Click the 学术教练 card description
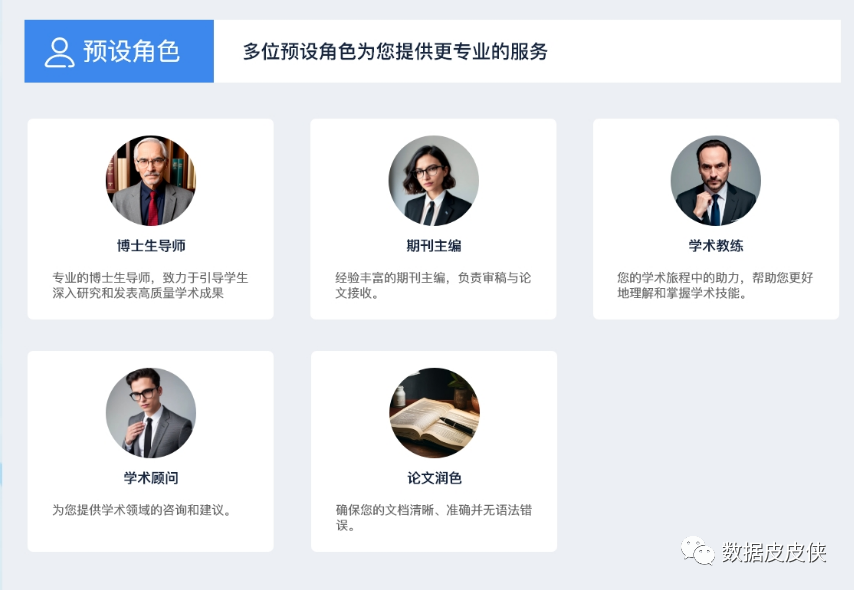The height and width of the screenshot is (590, 854). (x=715, y=285)
